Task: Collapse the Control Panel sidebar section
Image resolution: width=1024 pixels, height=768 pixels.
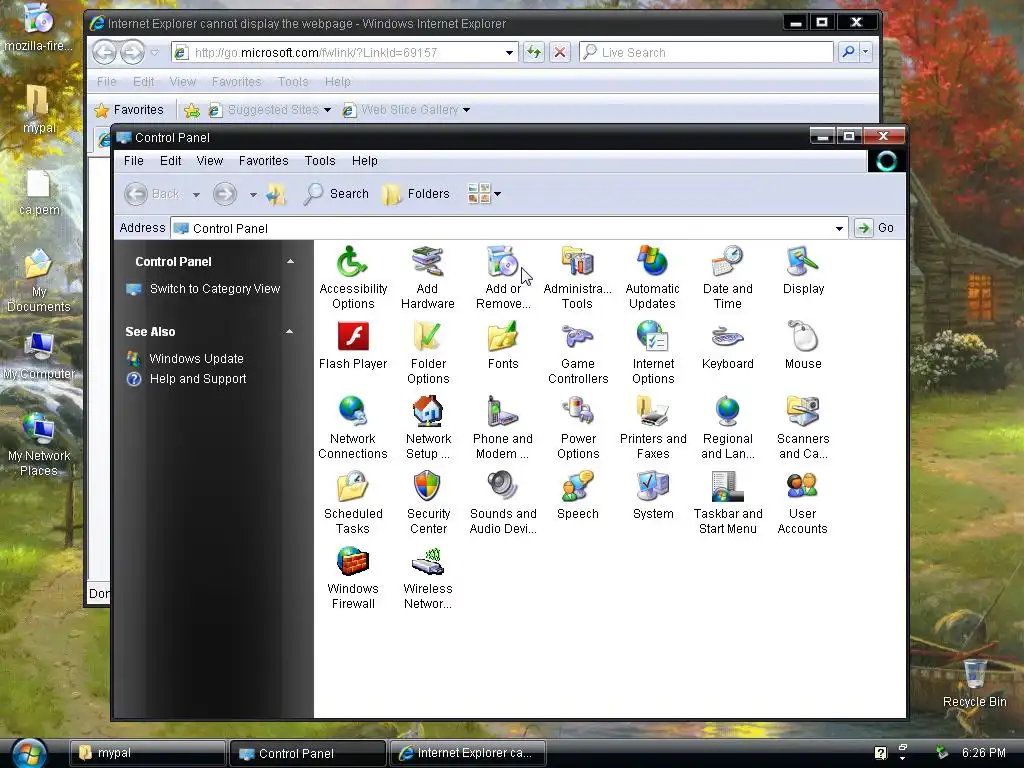Action: point(291,261)
